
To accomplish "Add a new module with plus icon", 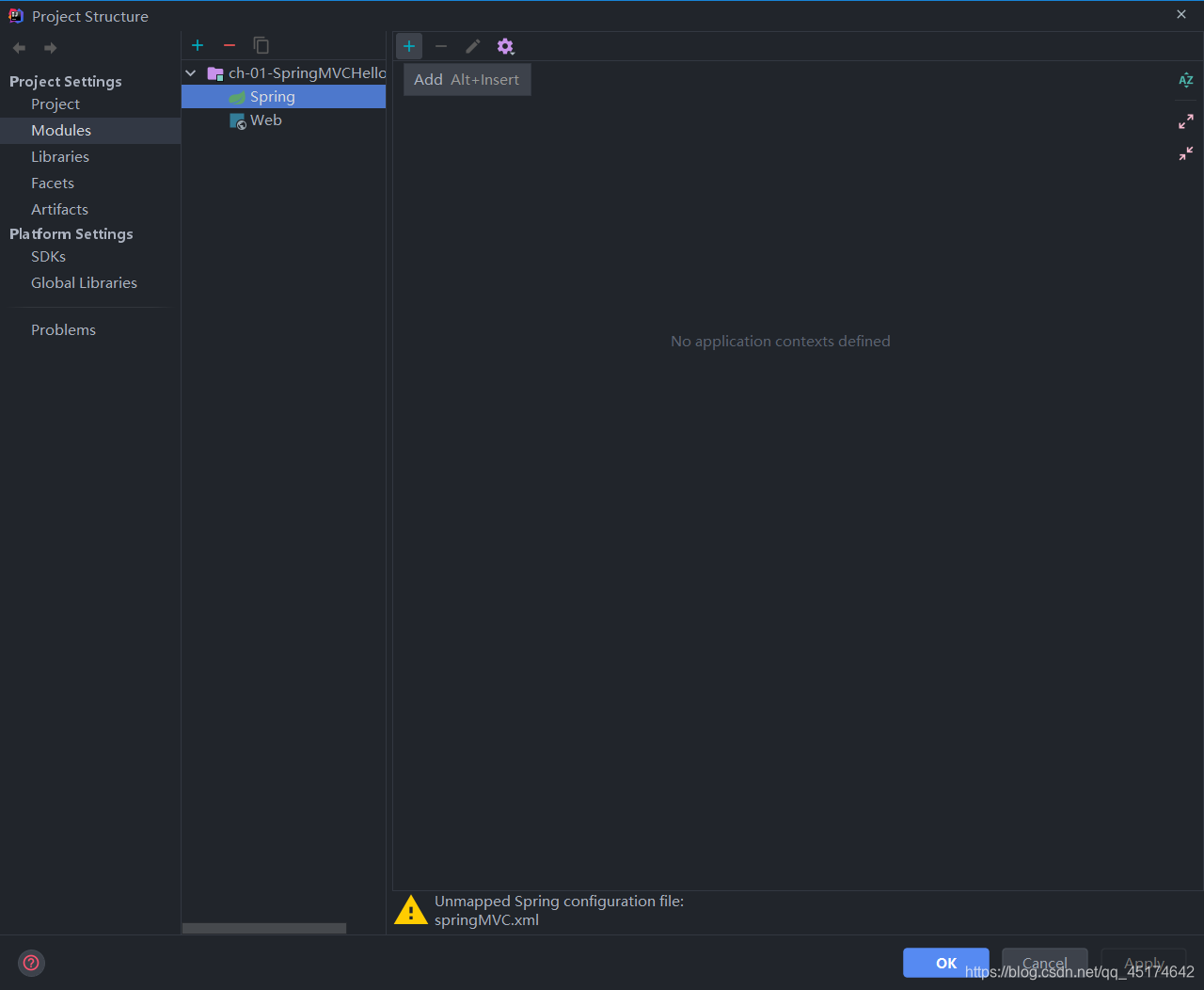I will pyautogui.click(x=198, y=45).
